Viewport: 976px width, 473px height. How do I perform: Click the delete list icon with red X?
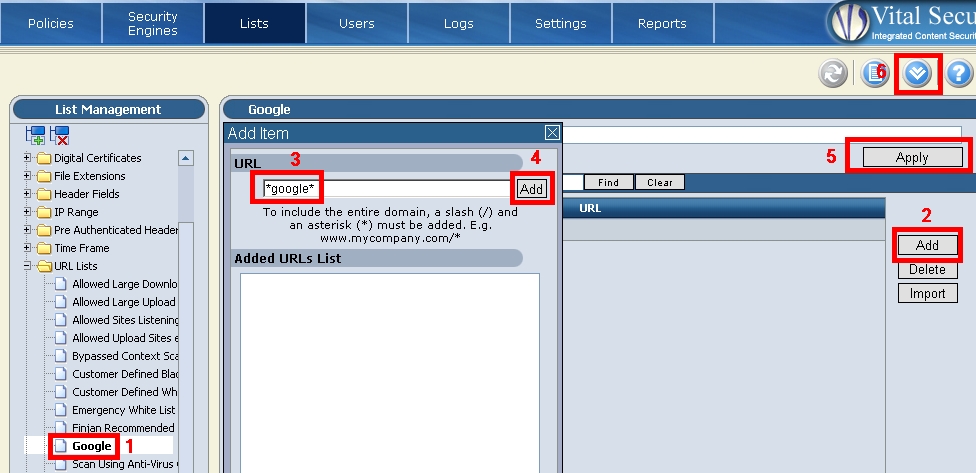60,136
